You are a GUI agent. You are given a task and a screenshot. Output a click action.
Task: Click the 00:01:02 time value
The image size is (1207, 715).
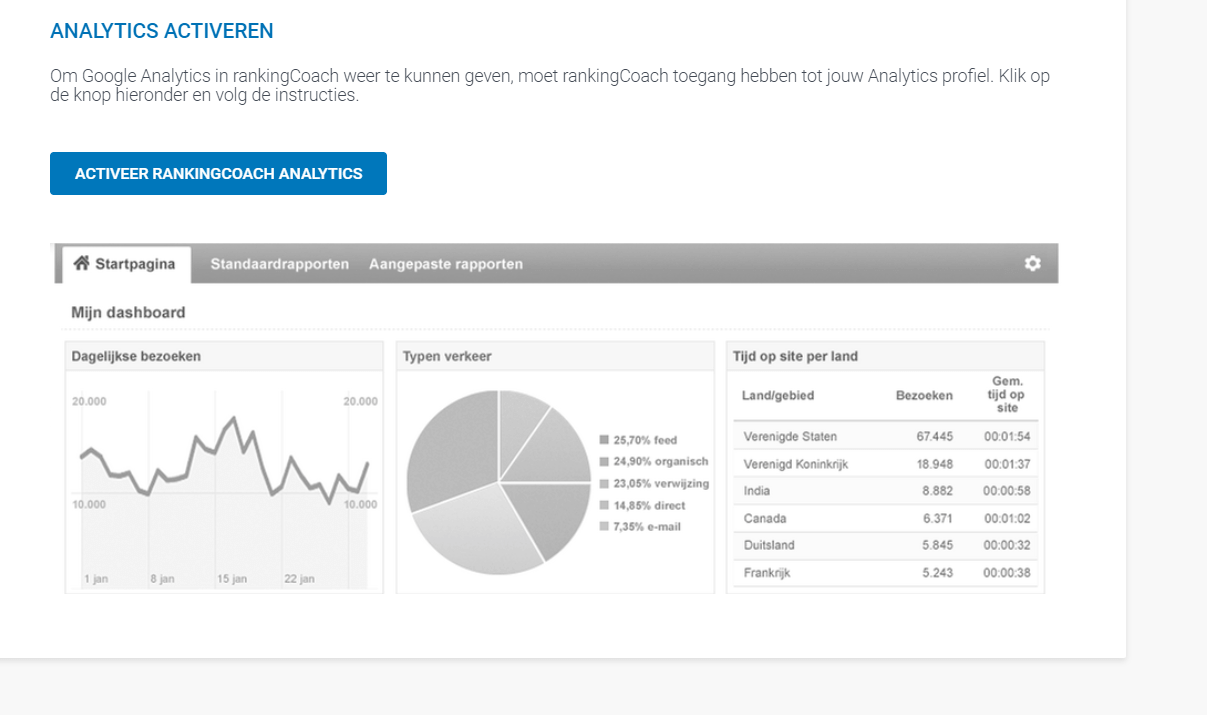coord(1007,518)
